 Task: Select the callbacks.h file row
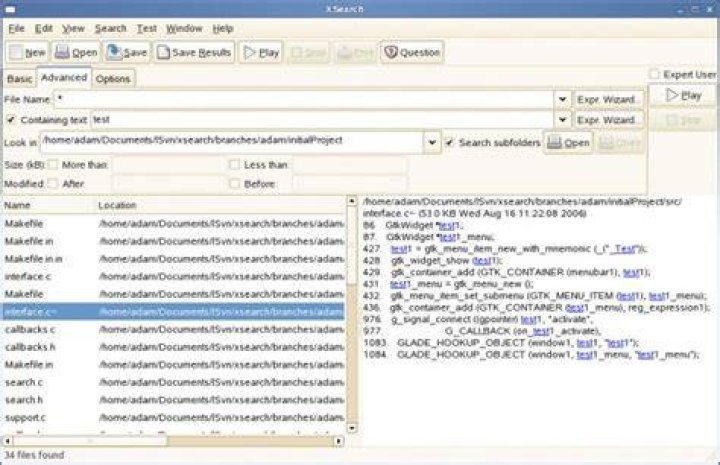174,347
